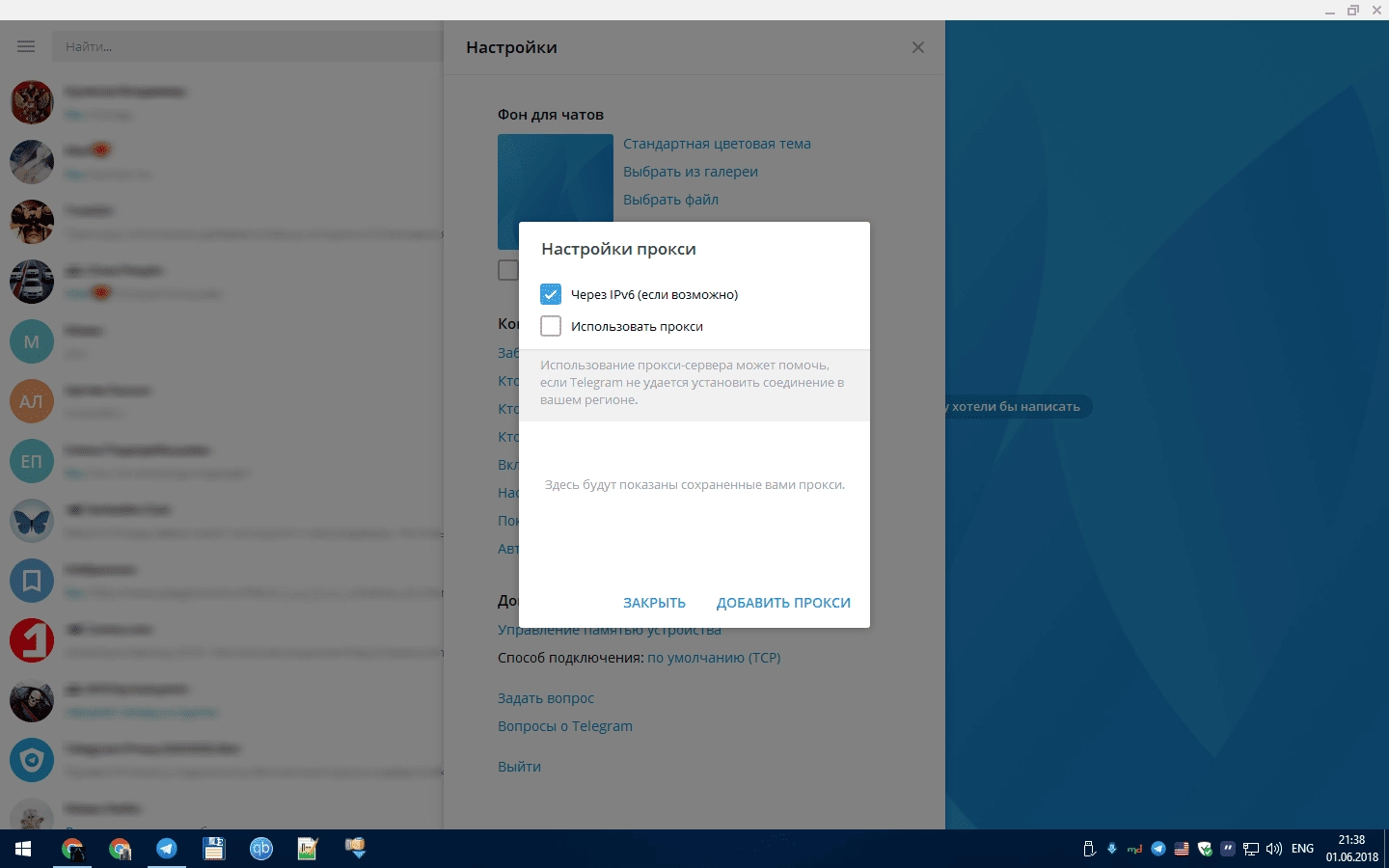Click the US flag tray icon
The image size is (1389, 868).
pyautogui.click(x=1182, y=849)
